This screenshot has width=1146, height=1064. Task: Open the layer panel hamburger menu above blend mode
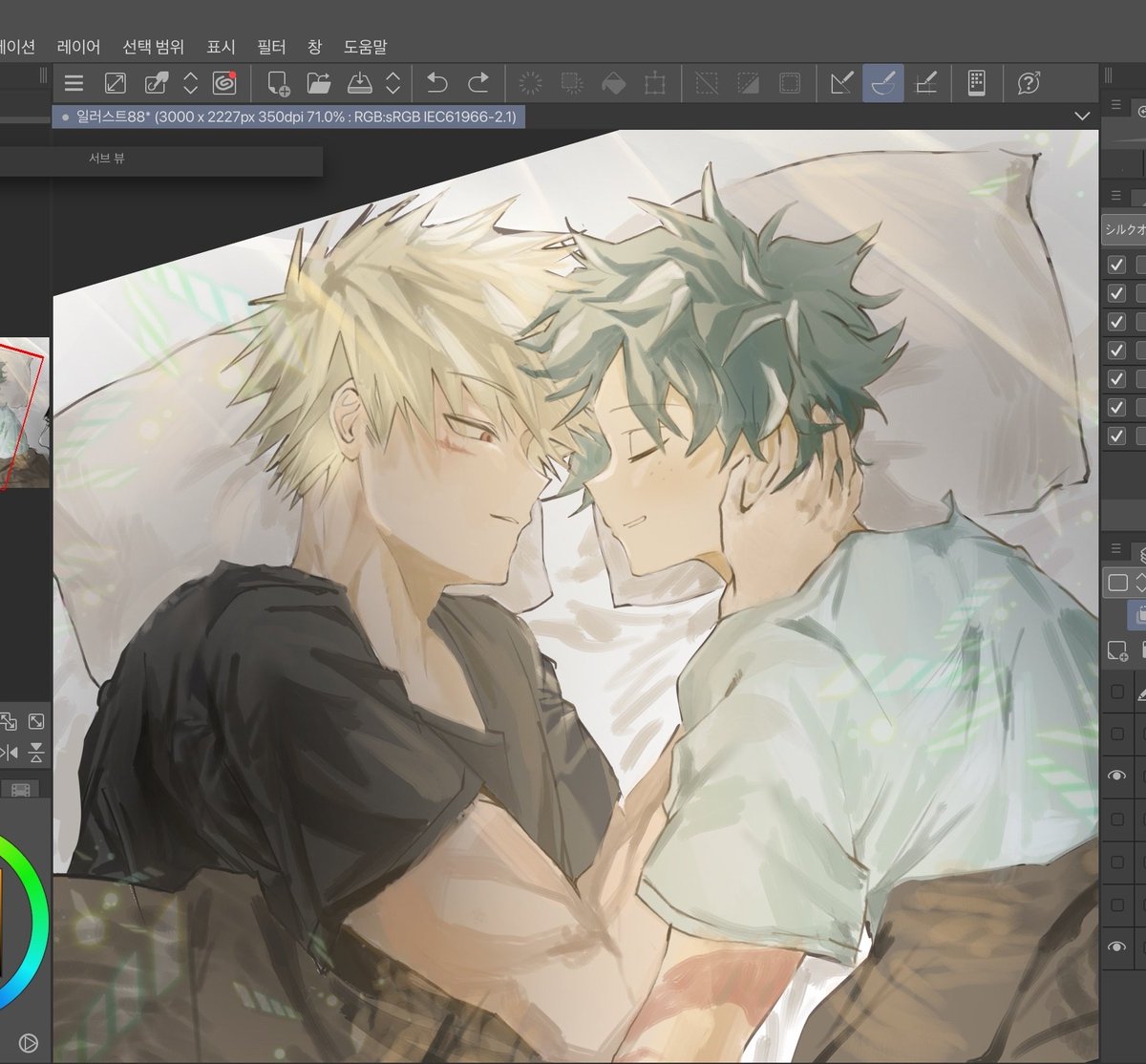coord(1115,548)
